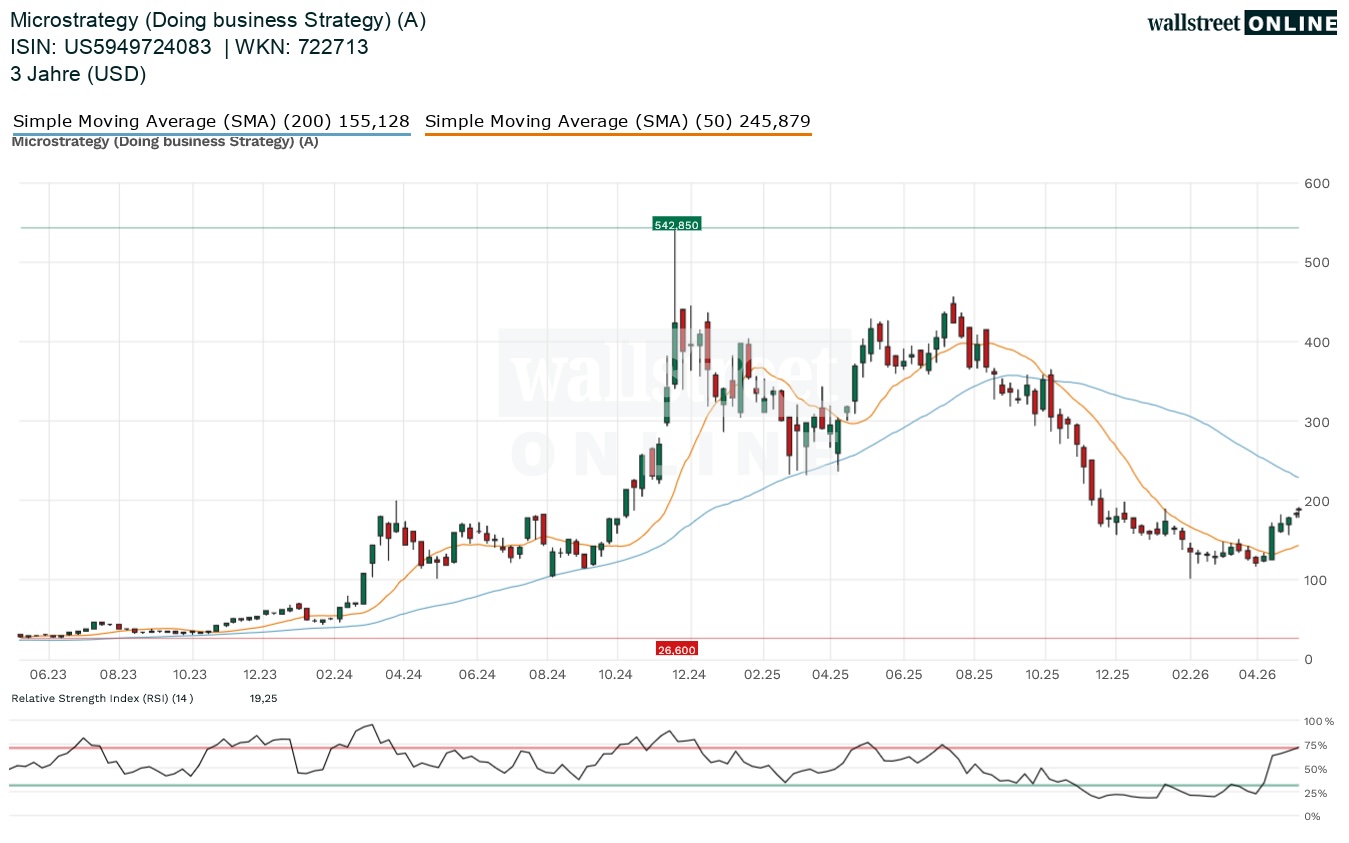Click the 100 % RSI axis label
1349x843 pixels.
1319,721
